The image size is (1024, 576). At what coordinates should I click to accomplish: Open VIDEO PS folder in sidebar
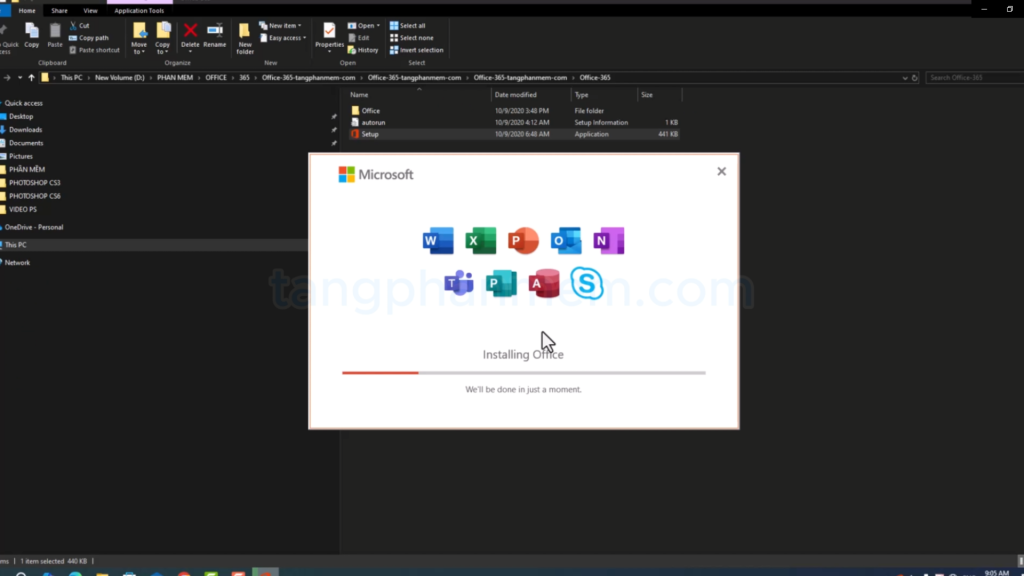23,210
